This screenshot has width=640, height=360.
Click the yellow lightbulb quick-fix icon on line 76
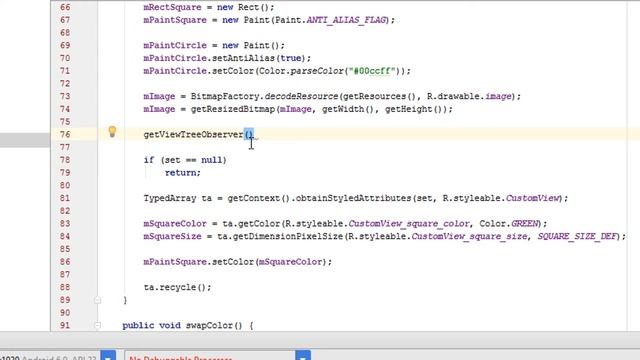[x=112, y=131]
